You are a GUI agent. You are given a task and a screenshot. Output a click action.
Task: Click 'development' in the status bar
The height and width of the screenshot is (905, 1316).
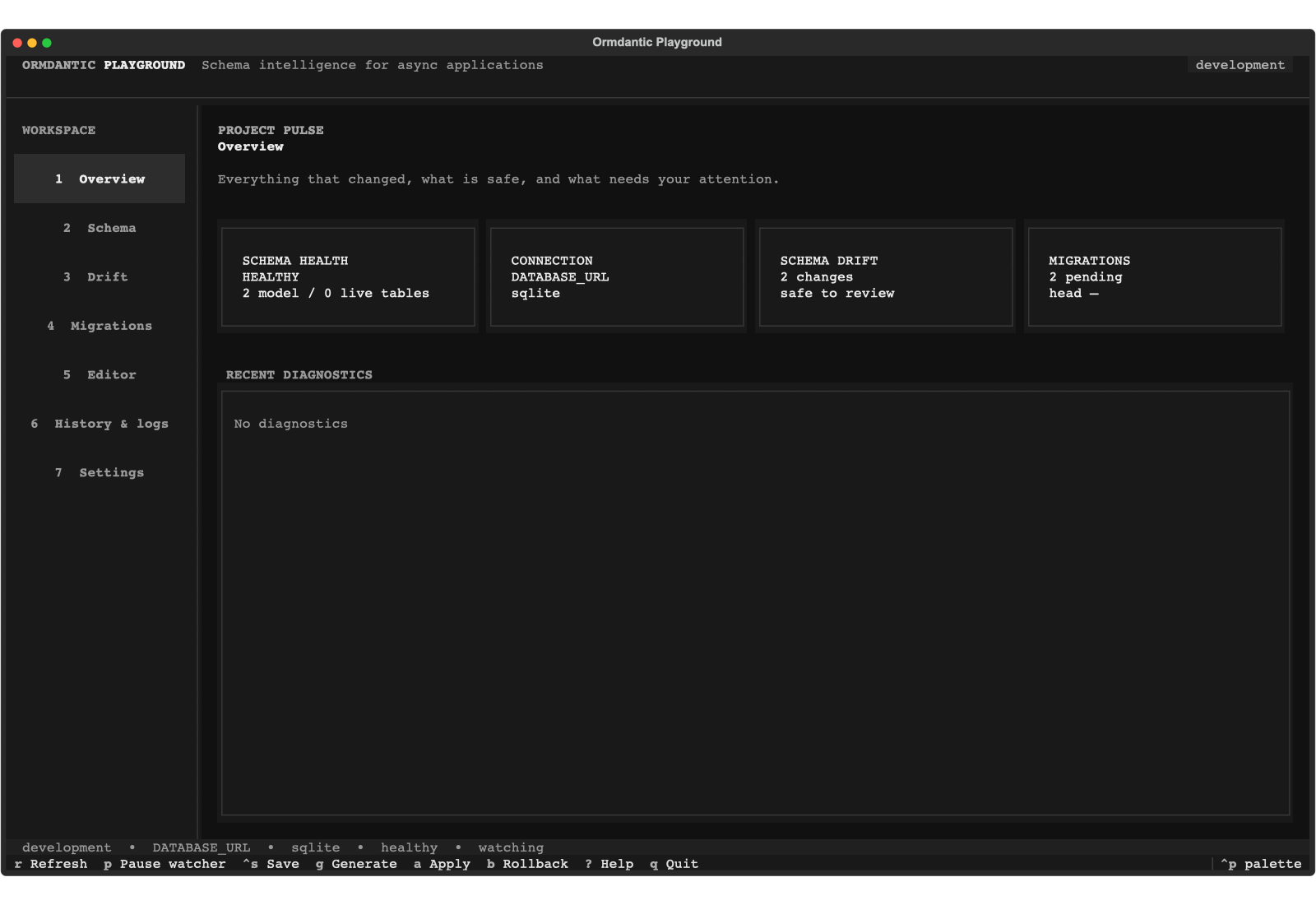[67, 847]
